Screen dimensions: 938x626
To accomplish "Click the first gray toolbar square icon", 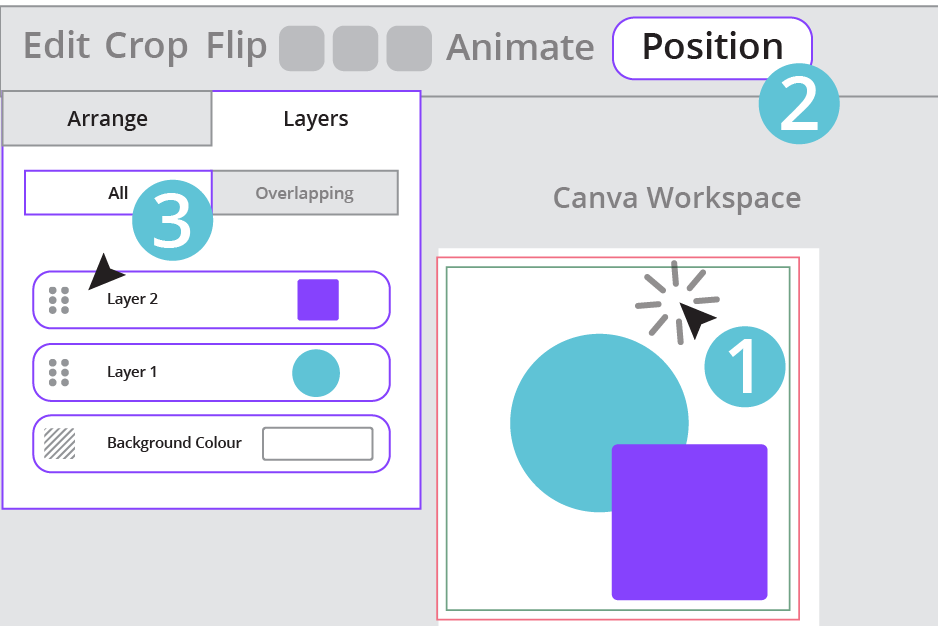I will click(x=301, y=48).
